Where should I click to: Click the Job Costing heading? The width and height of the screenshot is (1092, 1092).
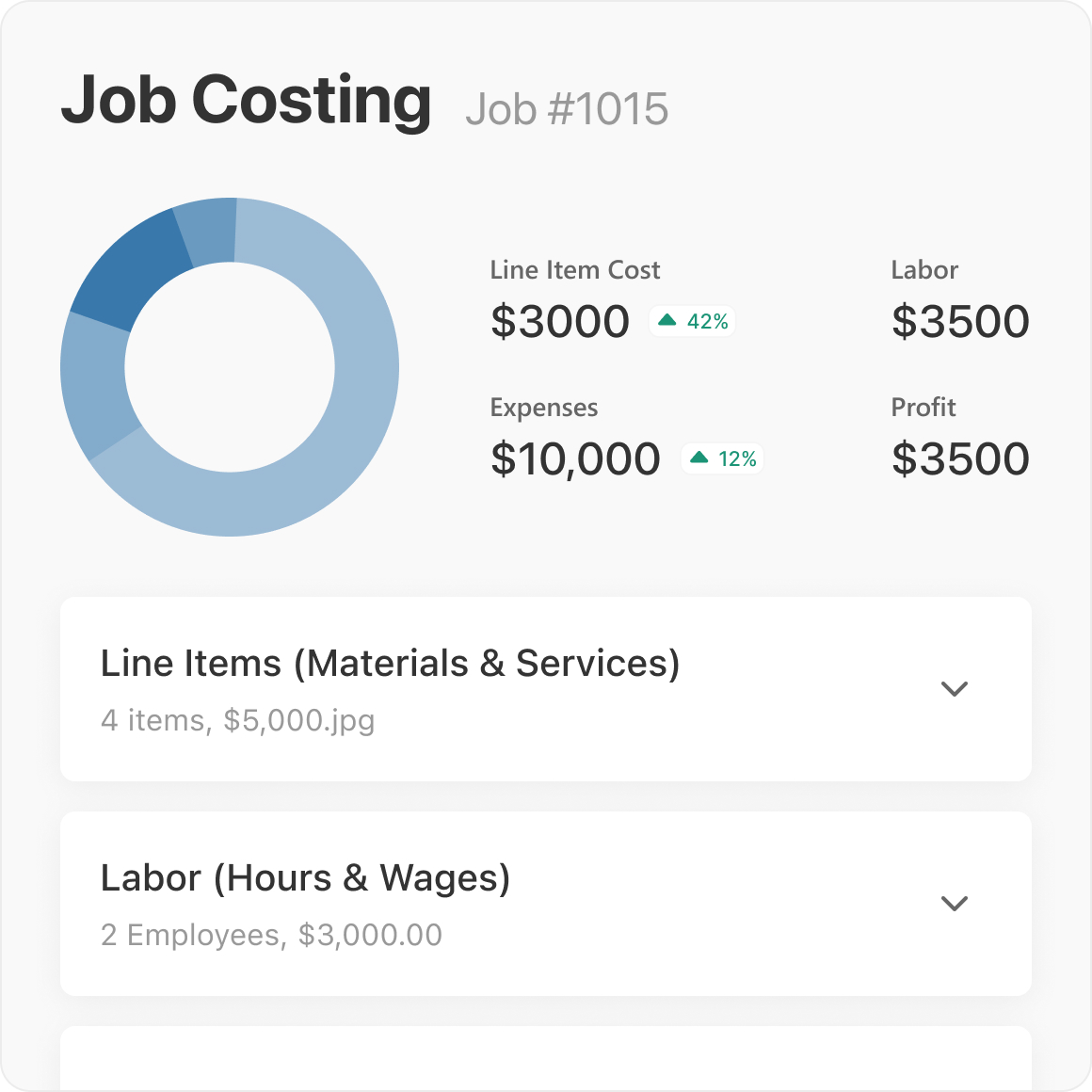pos(247,100)
